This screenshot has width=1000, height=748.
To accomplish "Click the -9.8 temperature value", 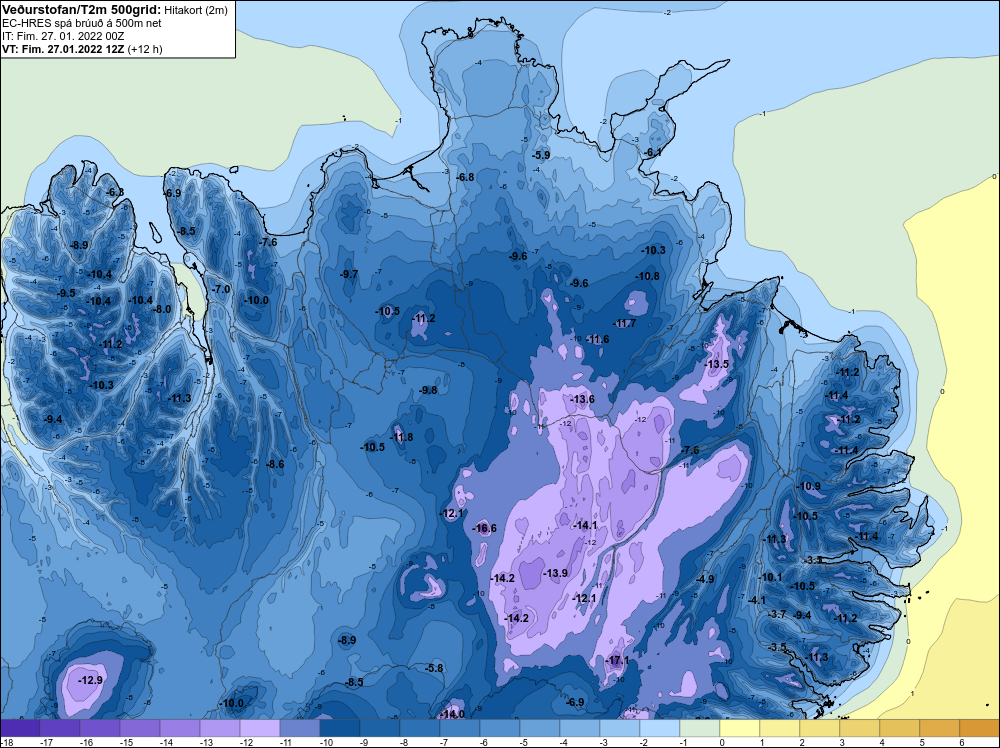I will coord(429,390).
